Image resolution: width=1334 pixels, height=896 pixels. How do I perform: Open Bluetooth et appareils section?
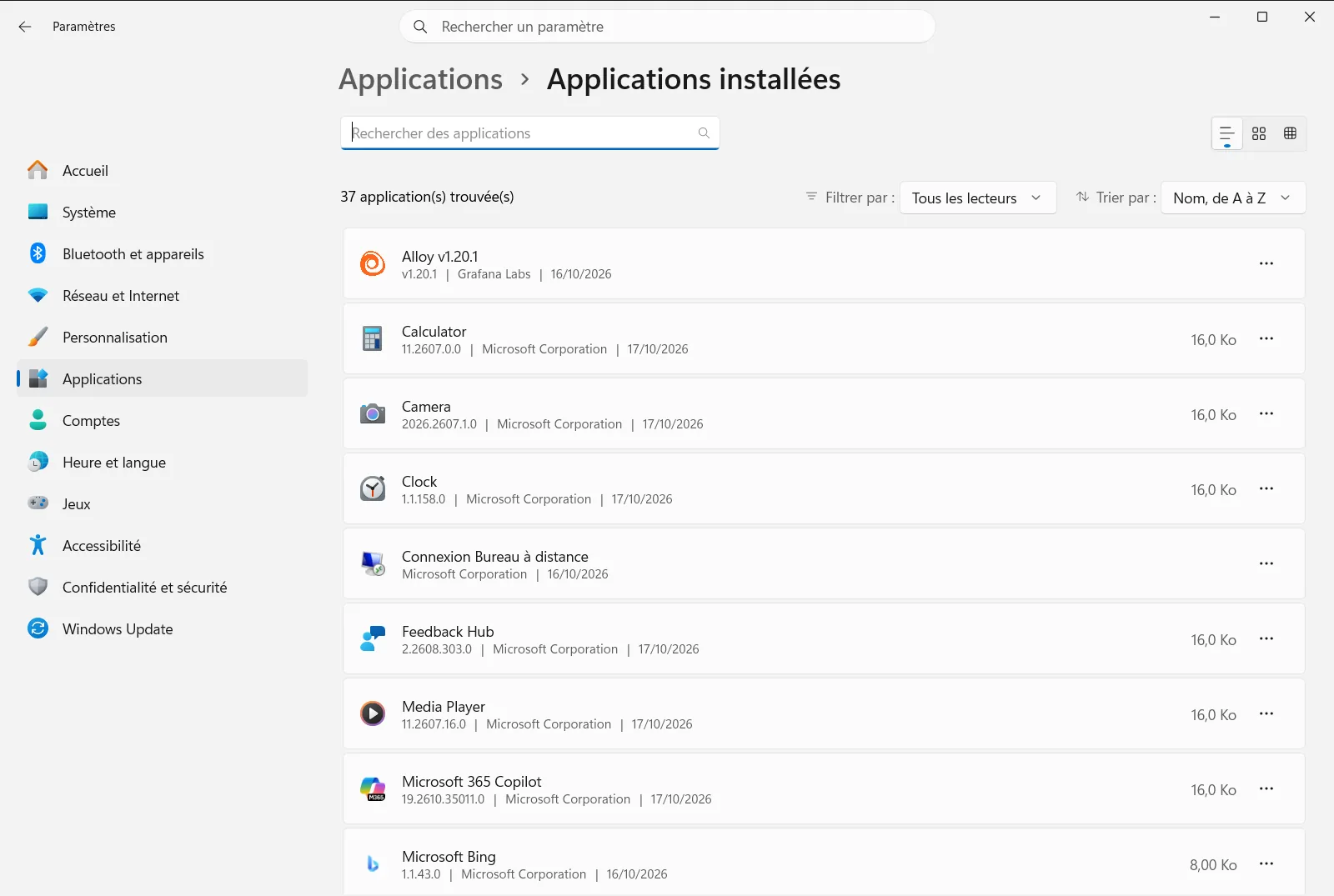click(163, 253)
